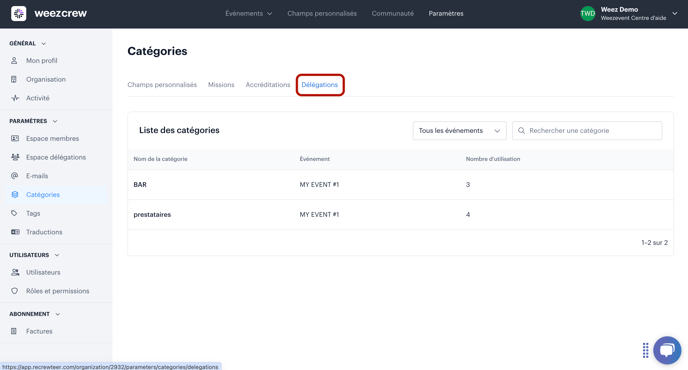This screenshot has width=688, height=370.
Task: Open the Tous les événements filter
Action: coord(459,131)
